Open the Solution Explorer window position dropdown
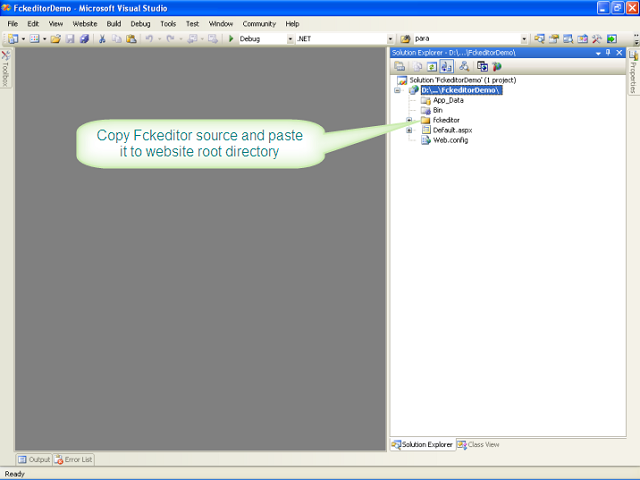This screenshot has width=640, height=480. (x=598, y=53)
